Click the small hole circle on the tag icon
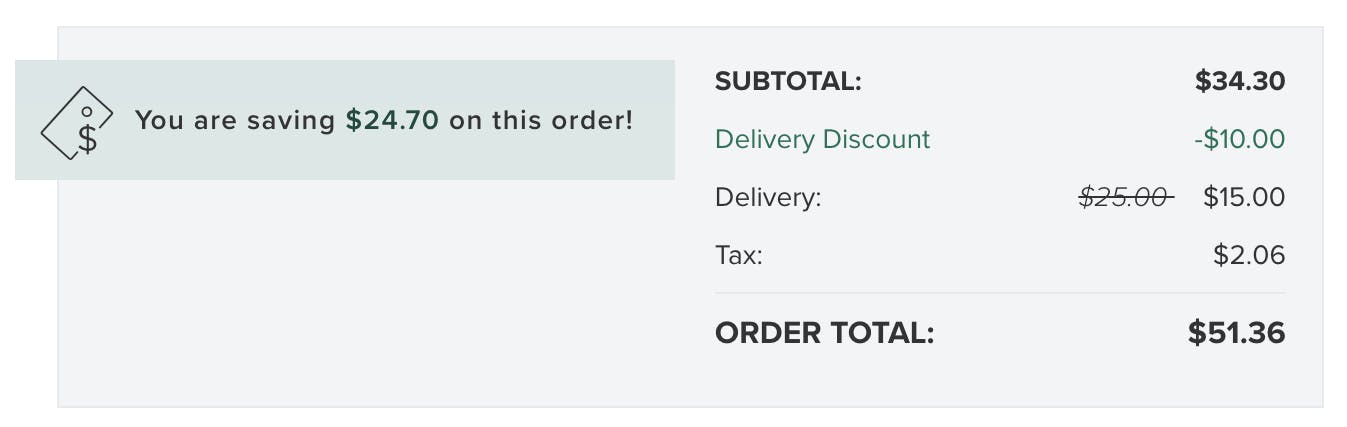The height and width of the screenshot is (427, 1347). [x=87, y=111]
